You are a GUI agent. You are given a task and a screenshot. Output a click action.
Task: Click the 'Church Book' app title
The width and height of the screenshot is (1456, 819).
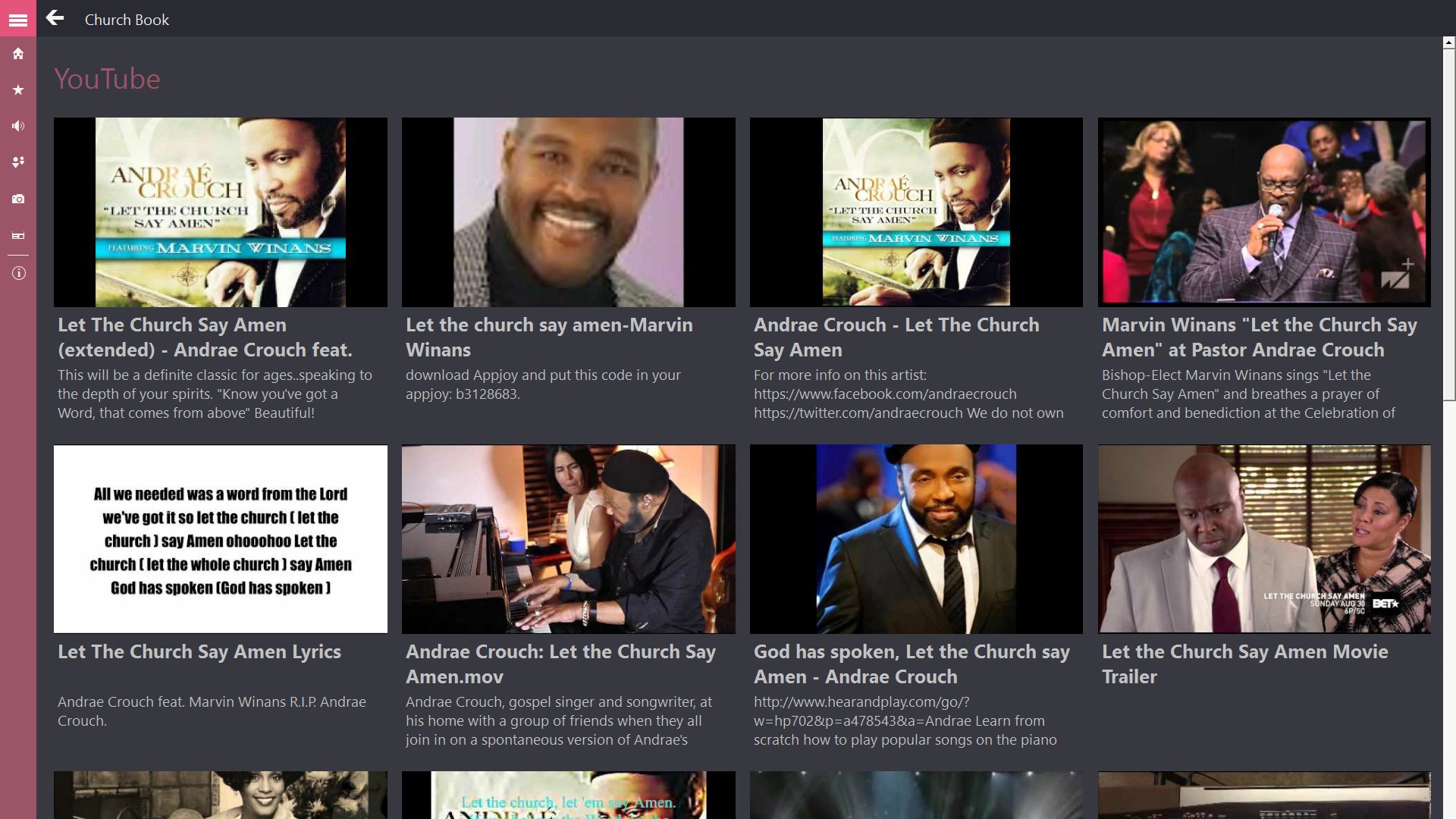click(x=127, y=20)
